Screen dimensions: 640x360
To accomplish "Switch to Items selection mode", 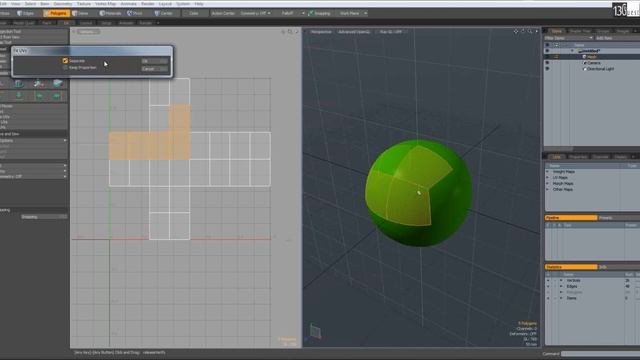I will 81,13.
